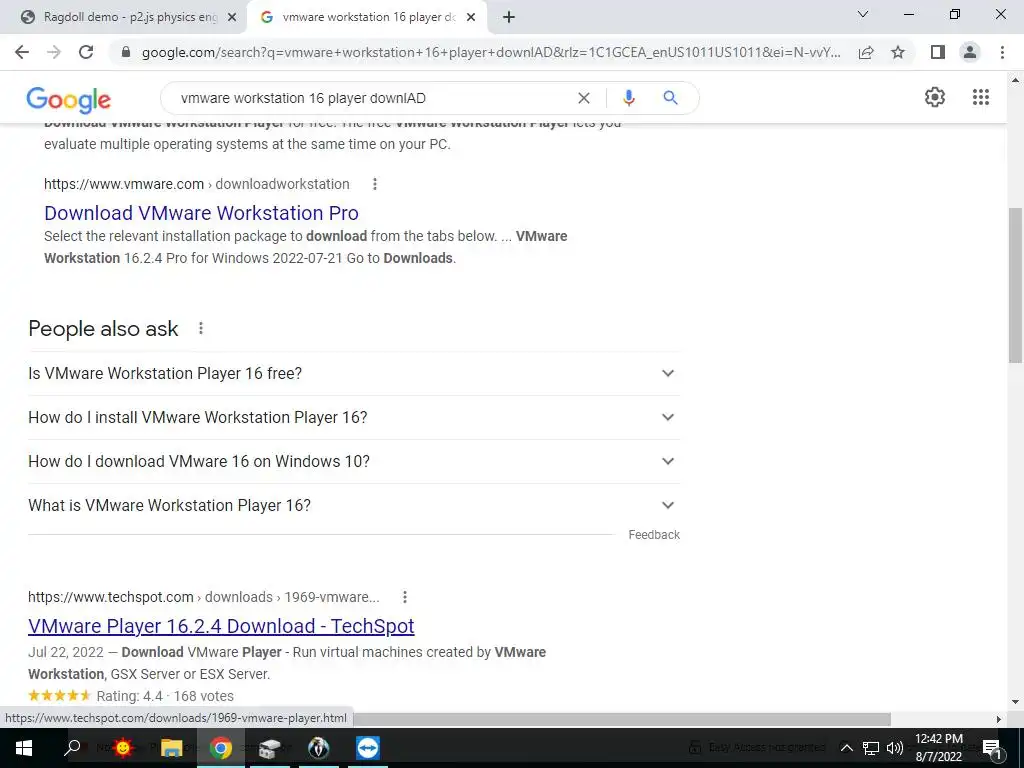Switch to the Ragdoll demo tab

point(121,17)
